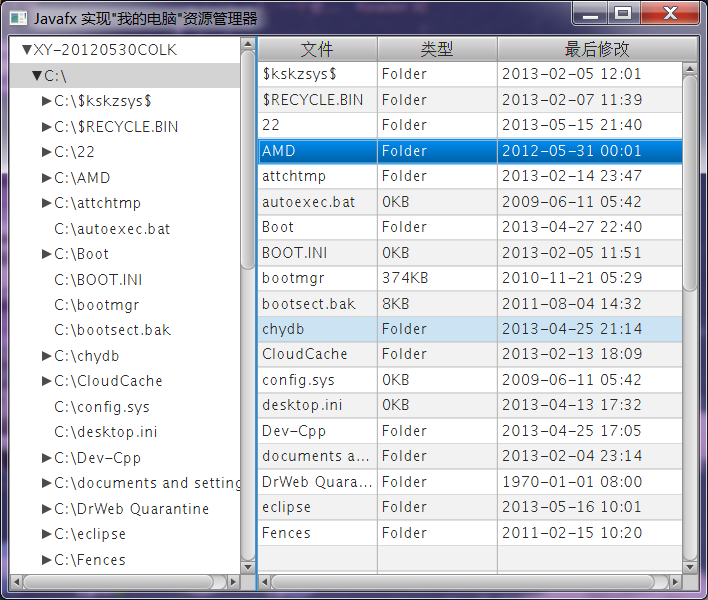
Task: Click tree panel scroll-down arrow
Action: pos(247,567)
